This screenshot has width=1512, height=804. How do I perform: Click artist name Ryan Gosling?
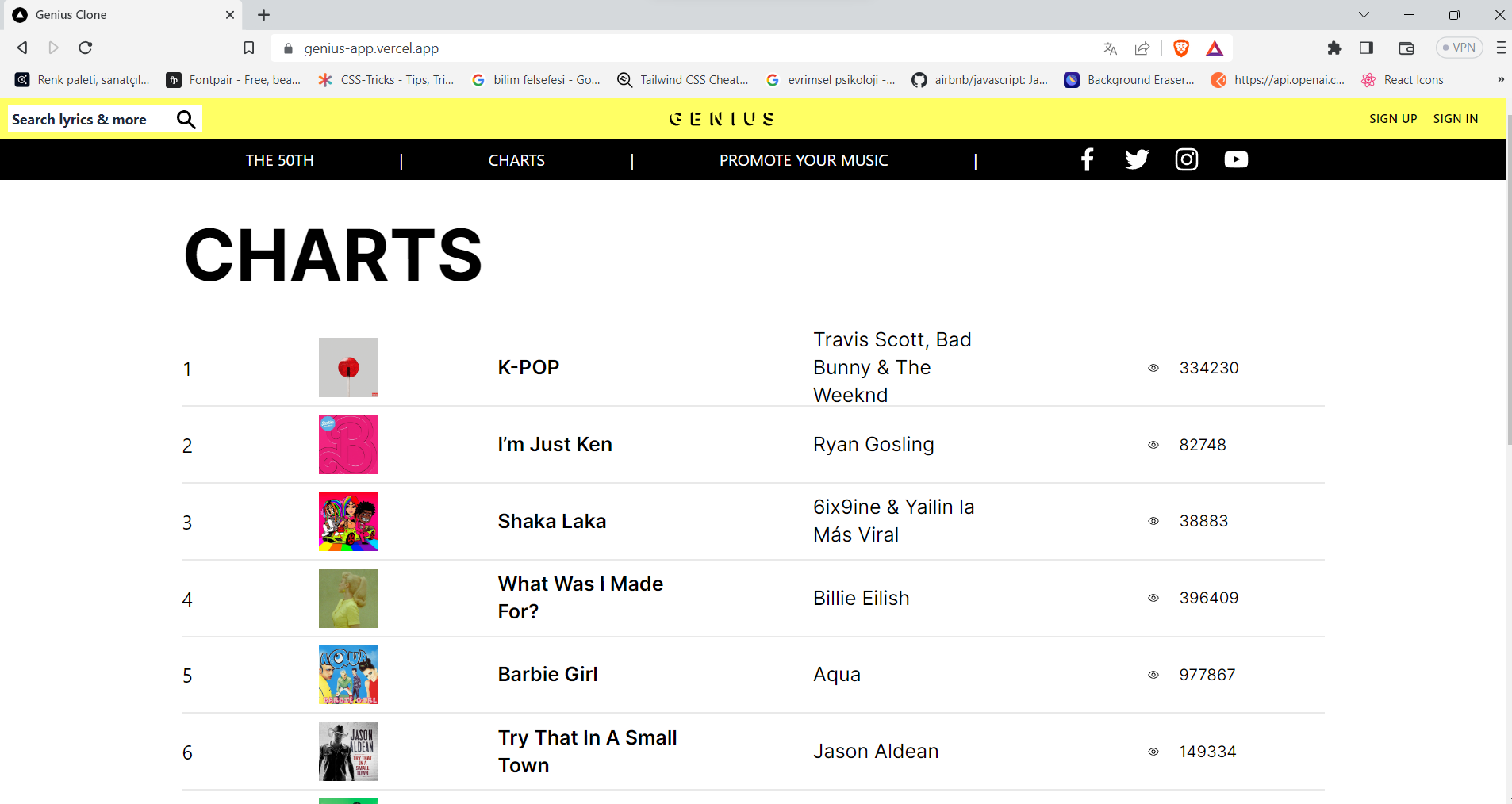click(x=873, y=445)
